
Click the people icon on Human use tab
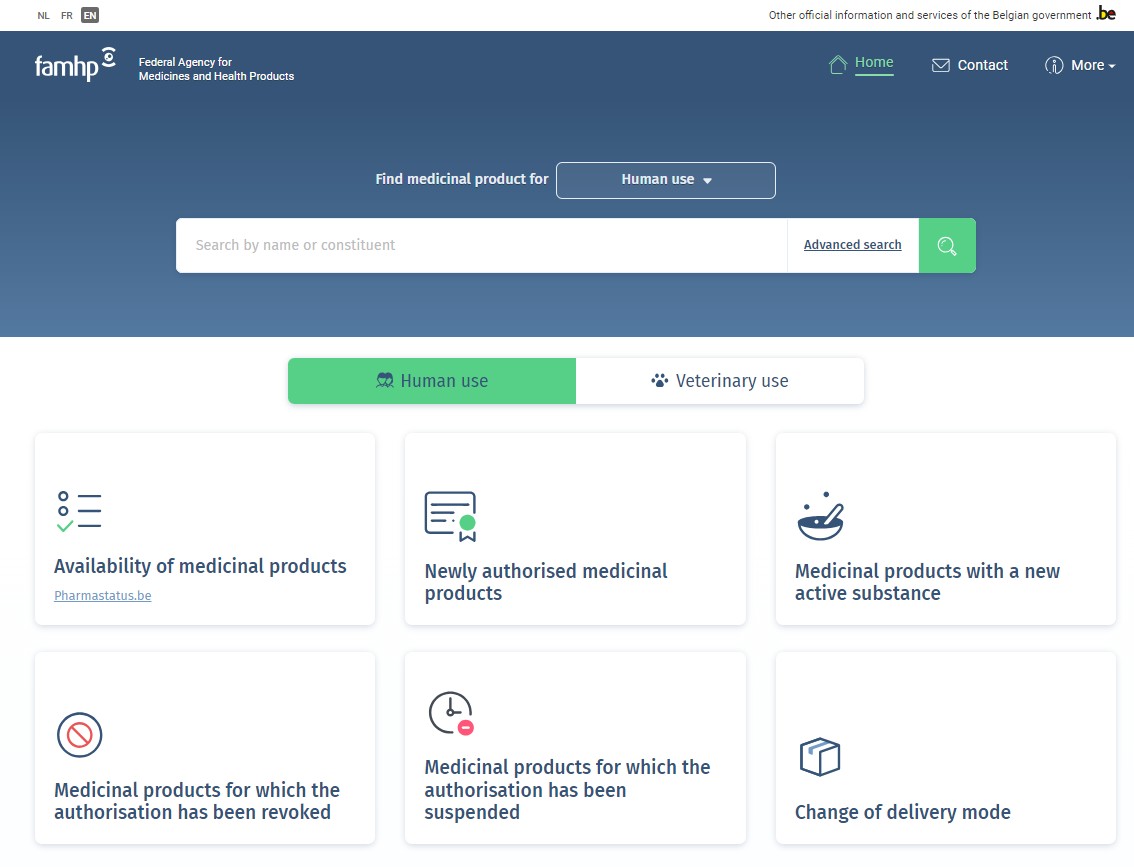pos(385,380)
